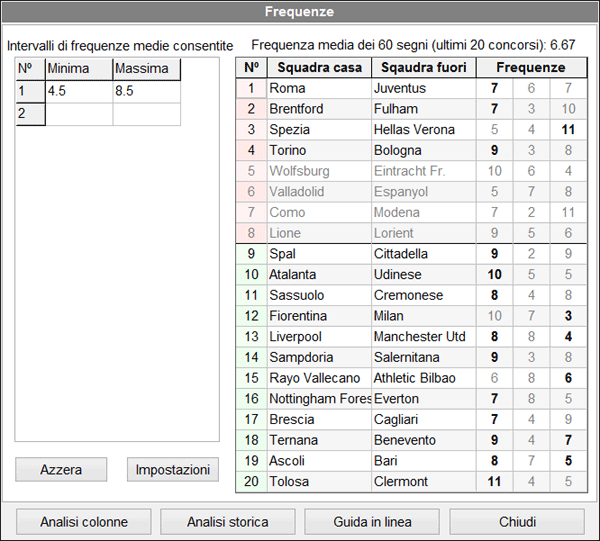Select the Minima cell containing 4.5
The image size is (600, 541).
78,90
